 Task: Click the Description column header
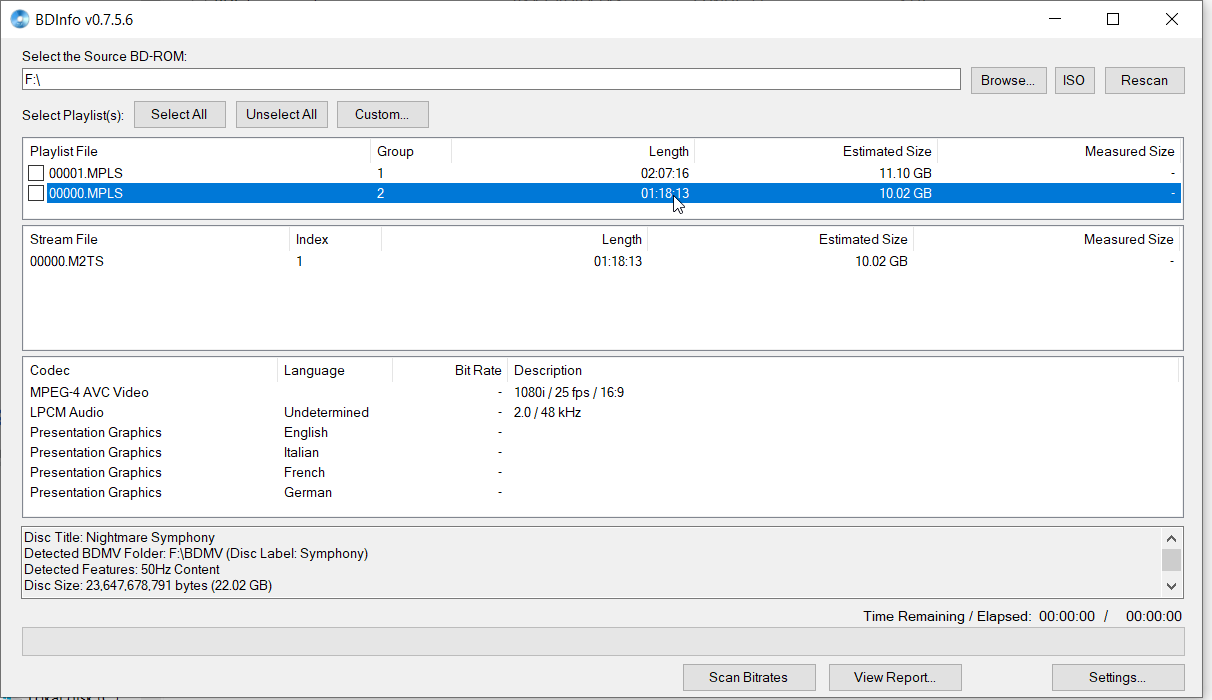tap(843, 370)
